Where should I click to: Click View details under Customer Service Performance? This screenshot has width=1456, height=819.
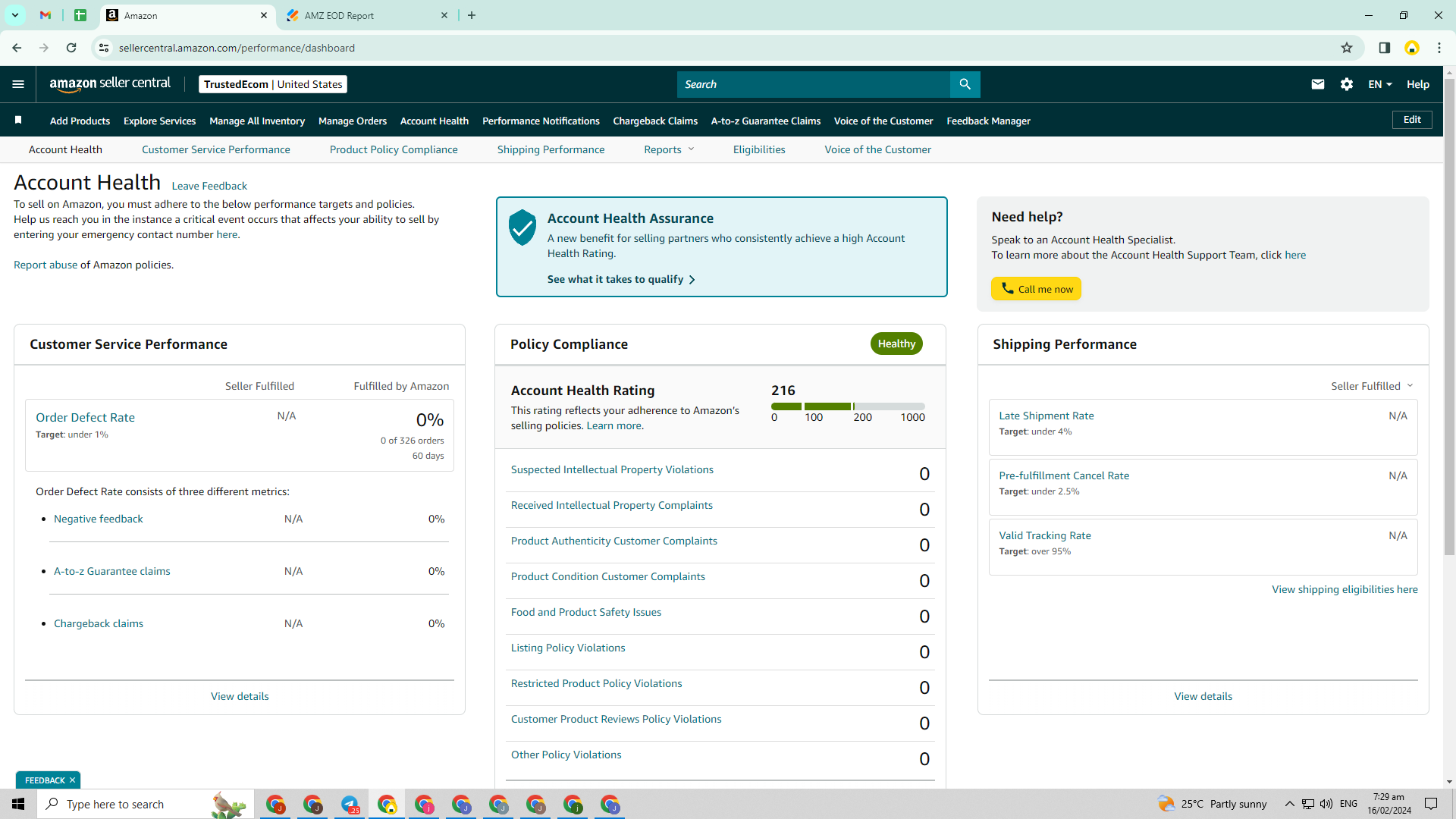(240, 696)
